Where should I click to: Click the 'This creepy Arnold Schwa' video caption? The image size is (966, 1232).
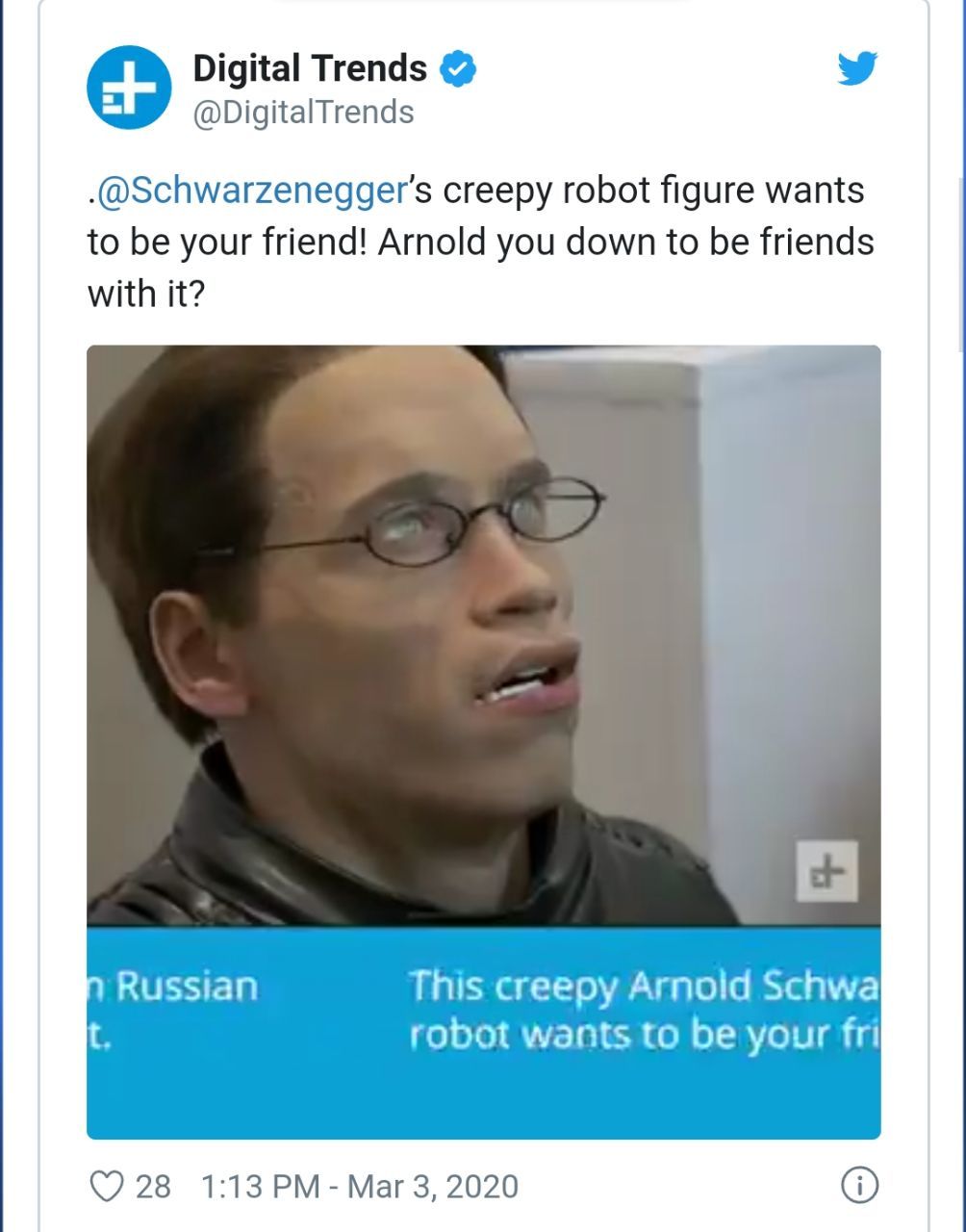[644, 987]
